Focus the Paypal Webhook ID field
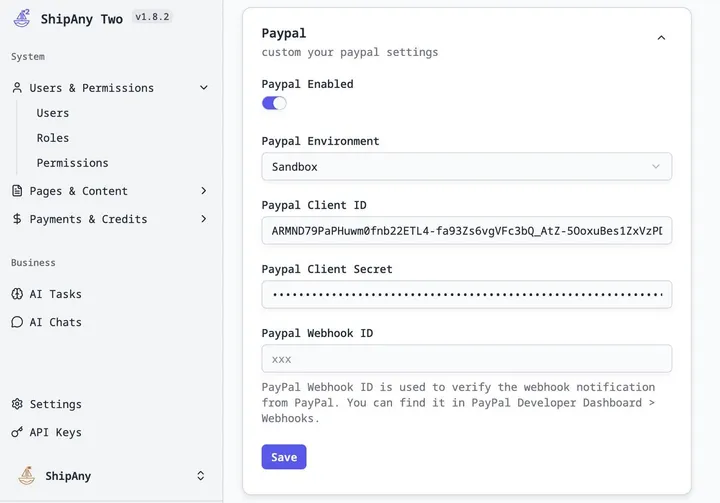The image size is (720, 503). click(466, 359)
